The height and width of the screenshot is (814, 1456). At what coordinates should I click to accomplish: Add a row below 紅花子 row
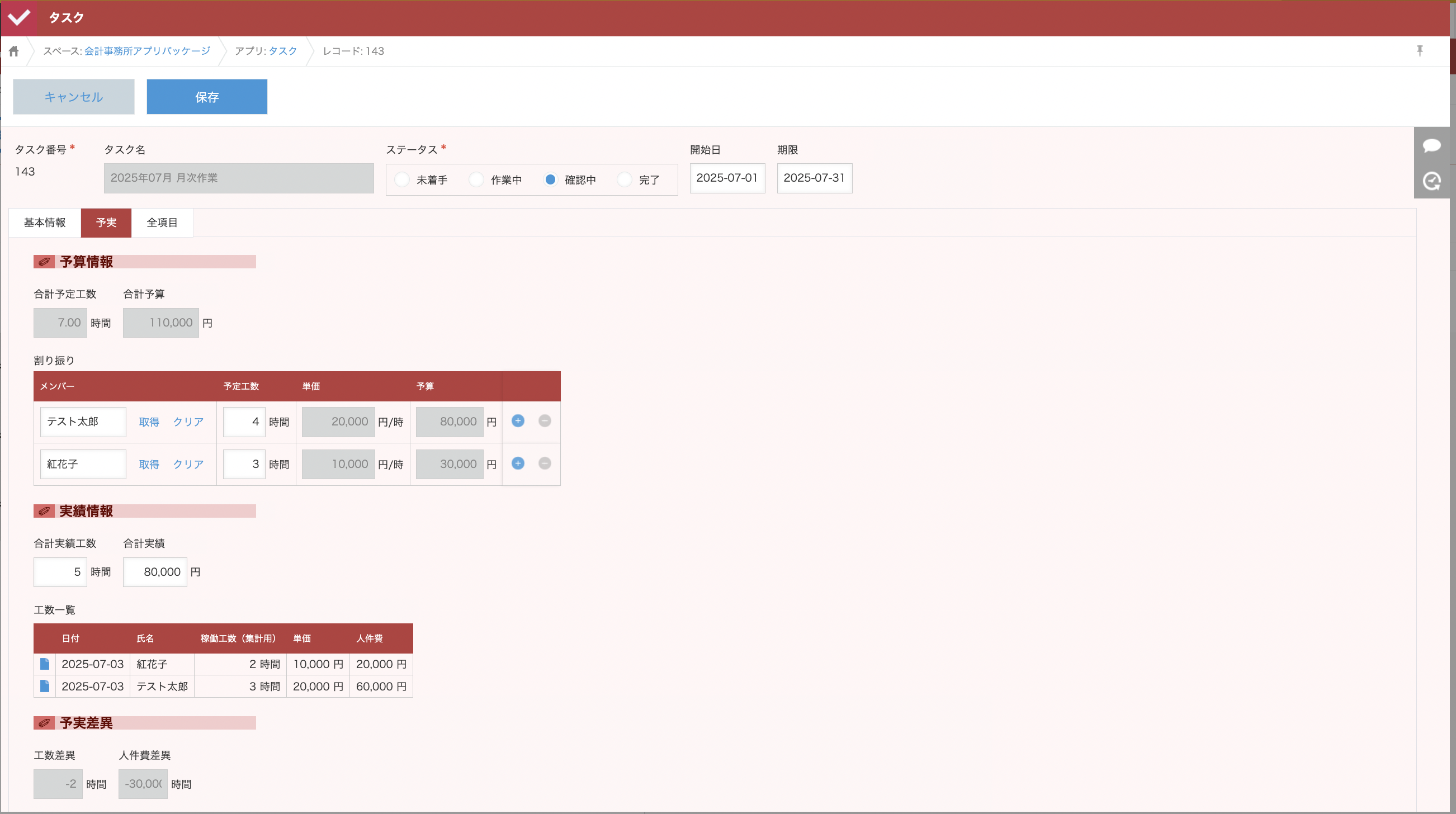[x=518, y=463]
